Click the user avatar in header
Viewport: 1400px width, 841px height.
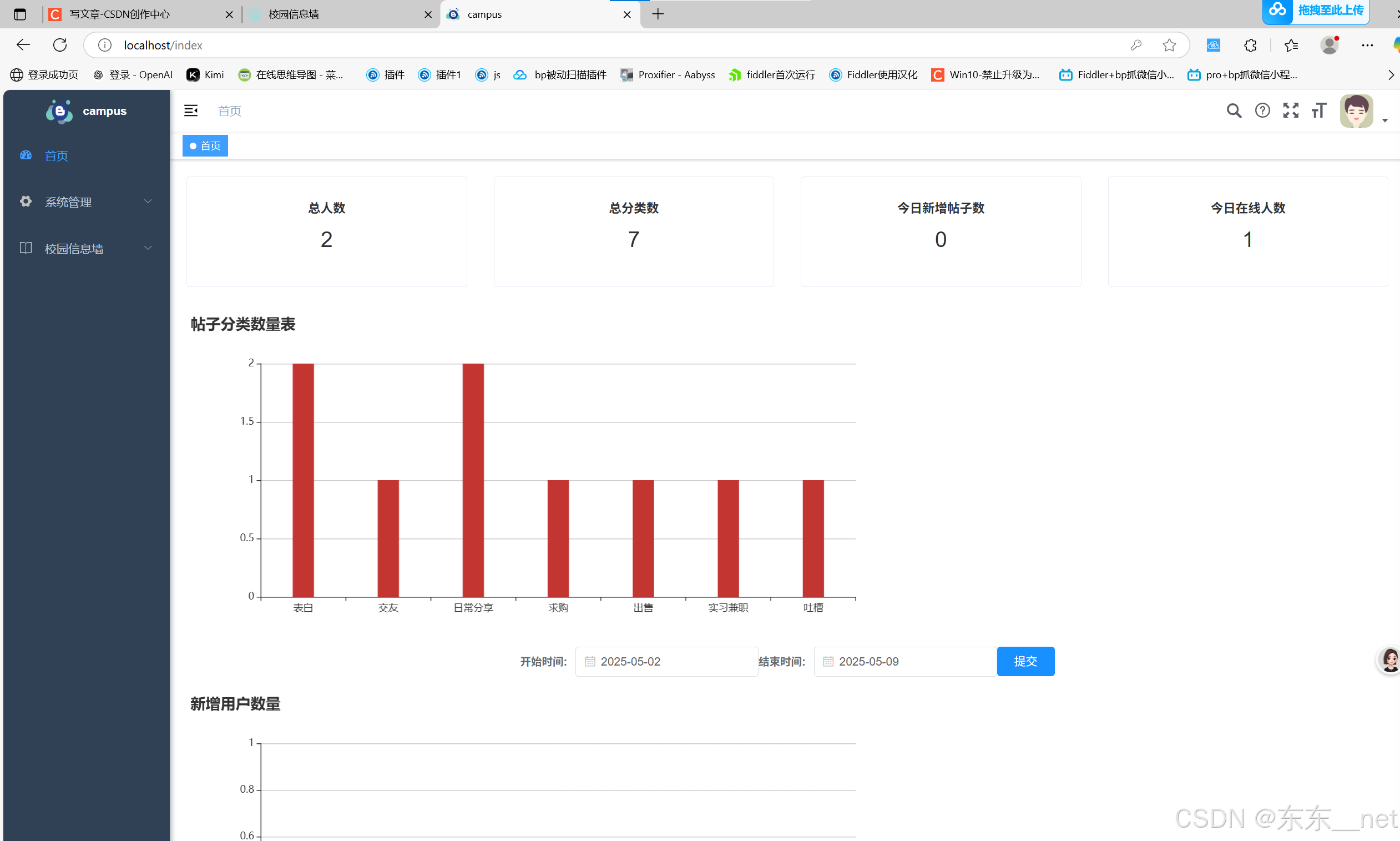pos(1356,111)
